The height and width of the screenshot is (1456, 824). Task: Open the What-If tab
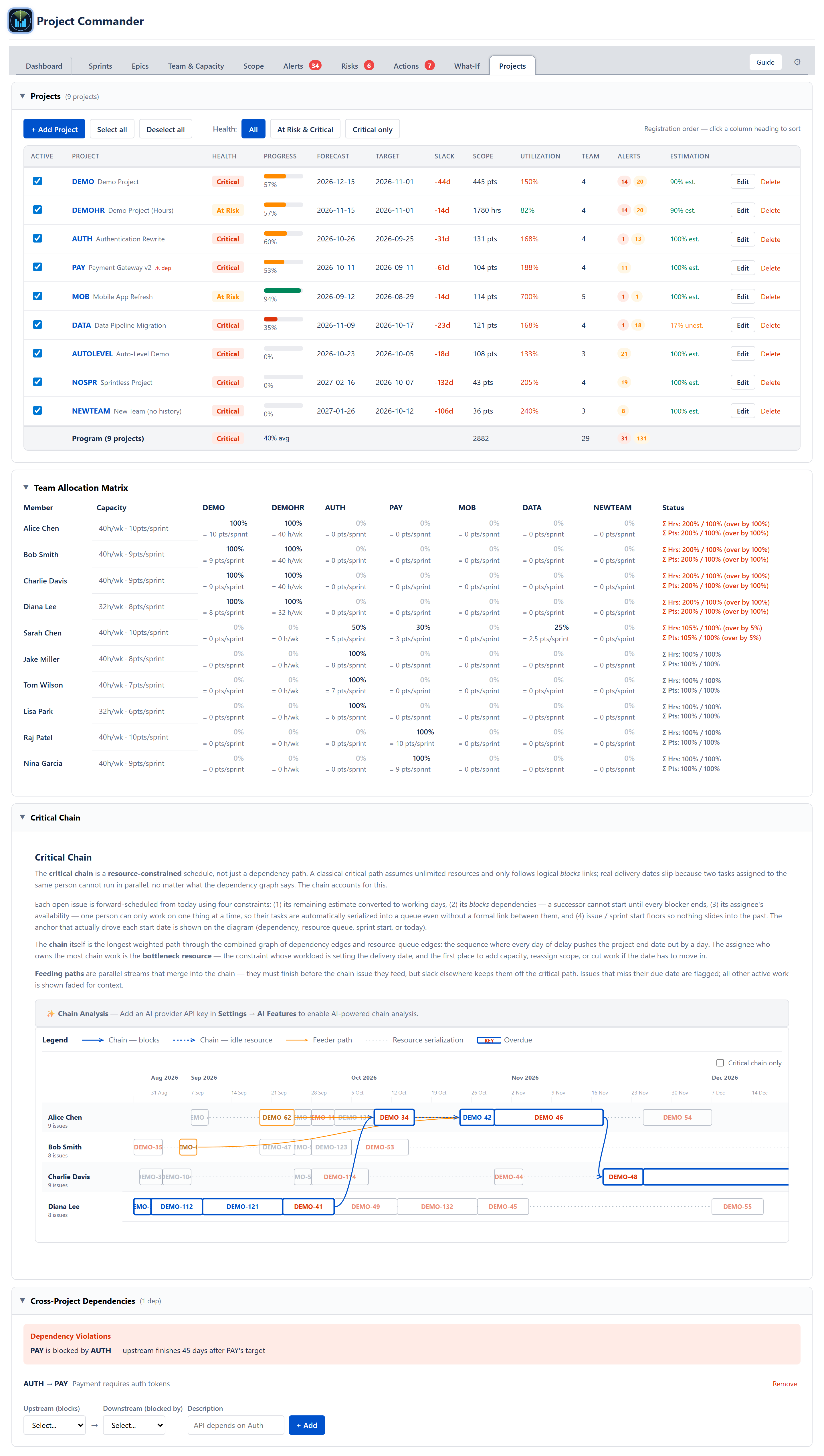[x=466, y=66]
